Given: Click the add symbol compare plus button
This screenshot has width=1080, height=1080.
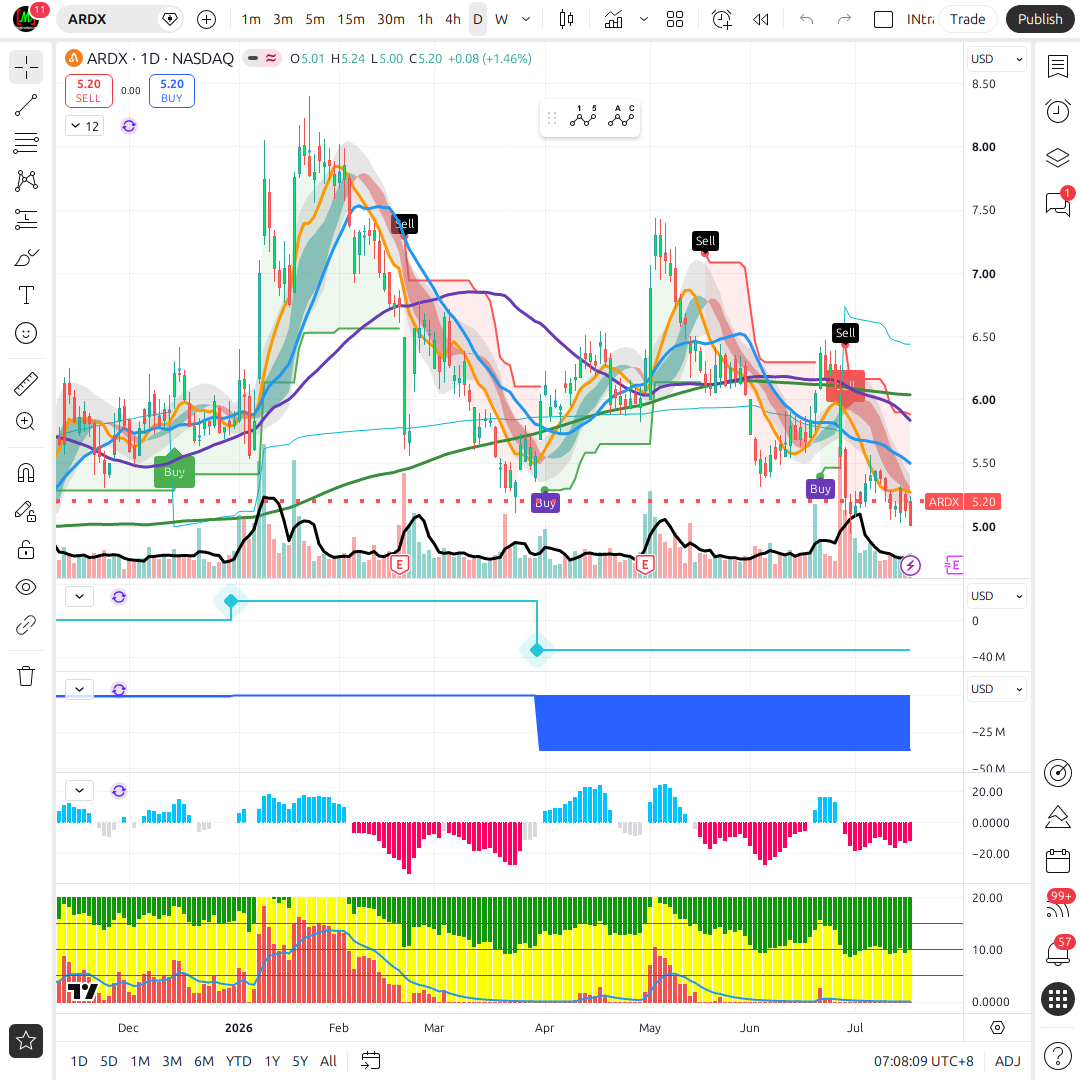Looking at the screenshot, I should [206, 19].
